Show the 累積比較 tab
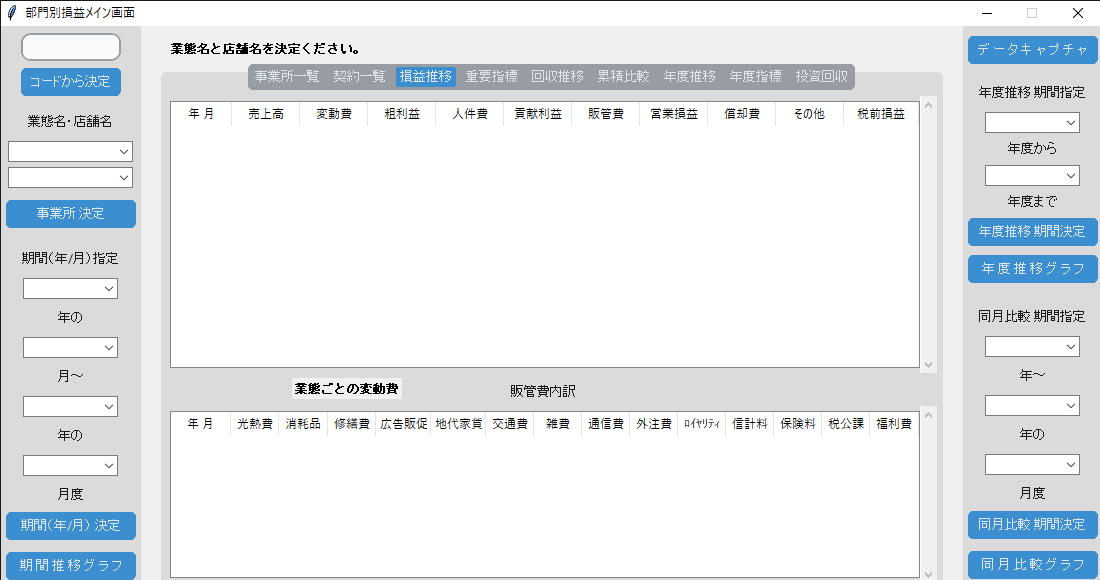The image size is (1100, 580). [x=623, y=77]
